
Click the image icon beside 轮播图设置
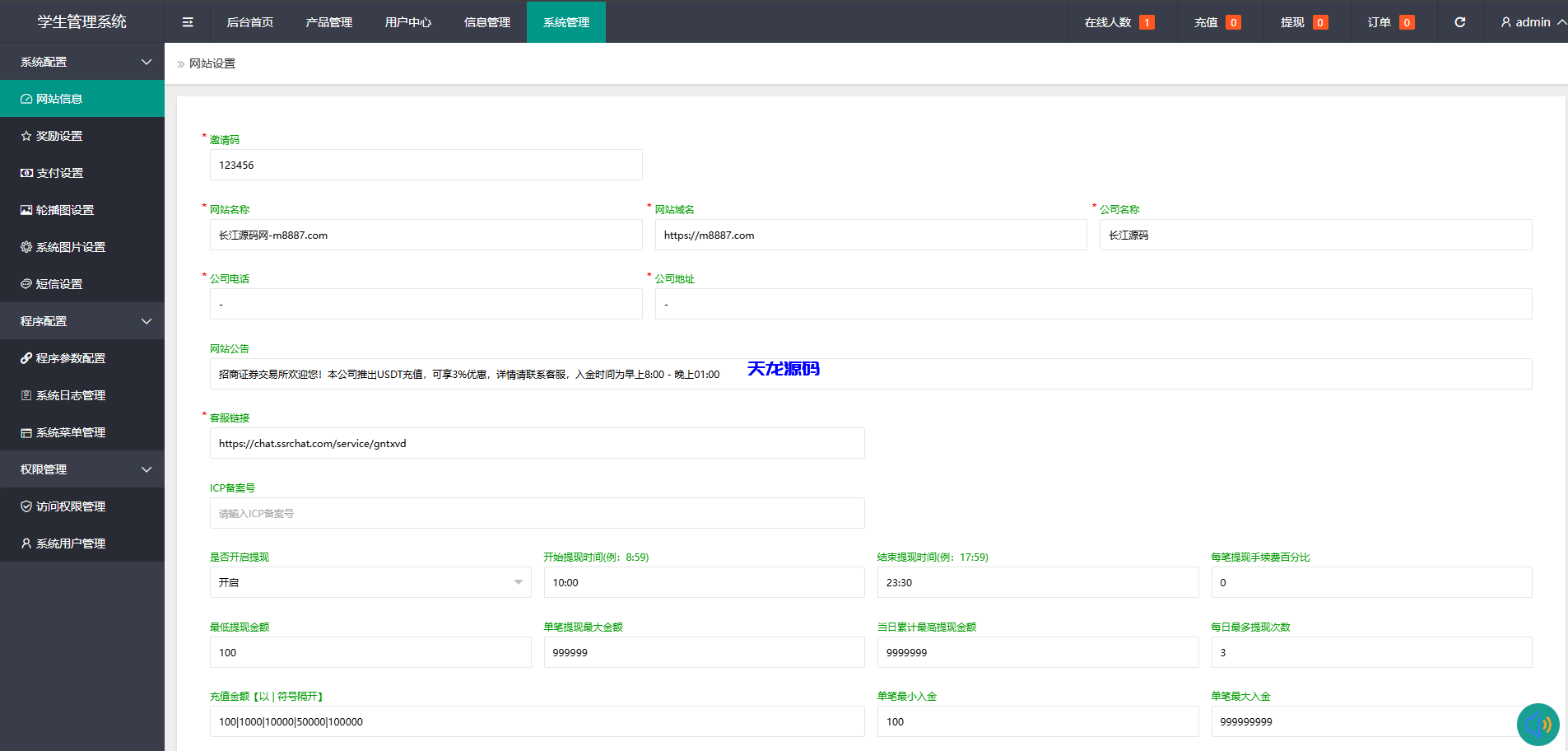[x=26, y=210]
